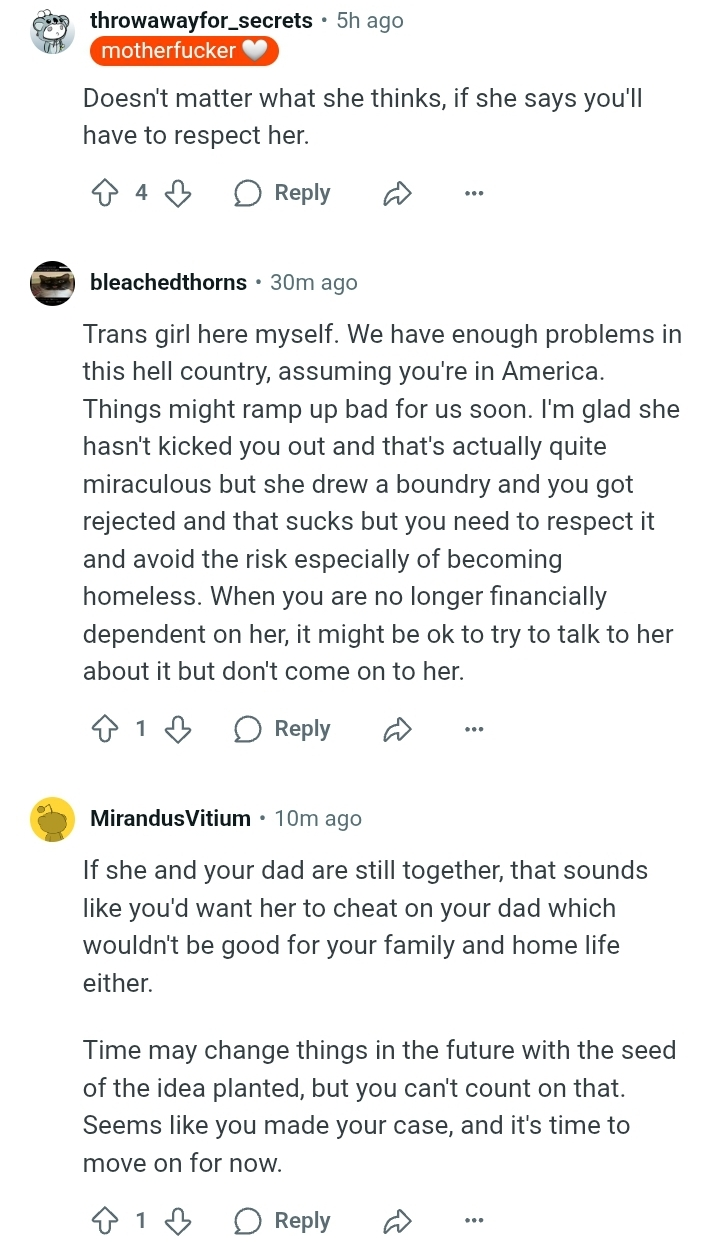Downvote bleachedthorns' comment
Screen dimensions: 719x1243
[x=177, y=729]
